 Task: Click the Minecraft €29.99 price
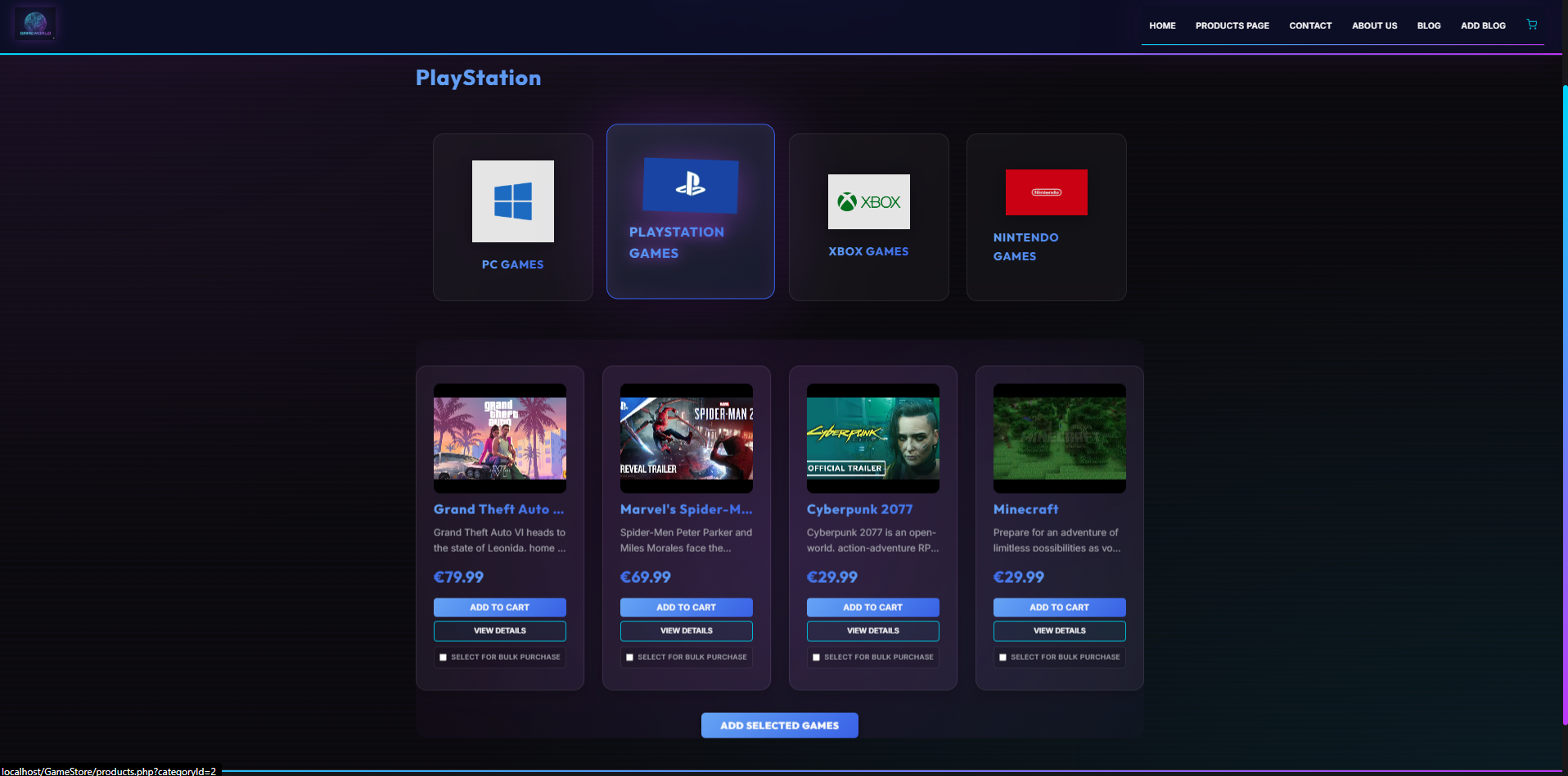(1019, 577)
